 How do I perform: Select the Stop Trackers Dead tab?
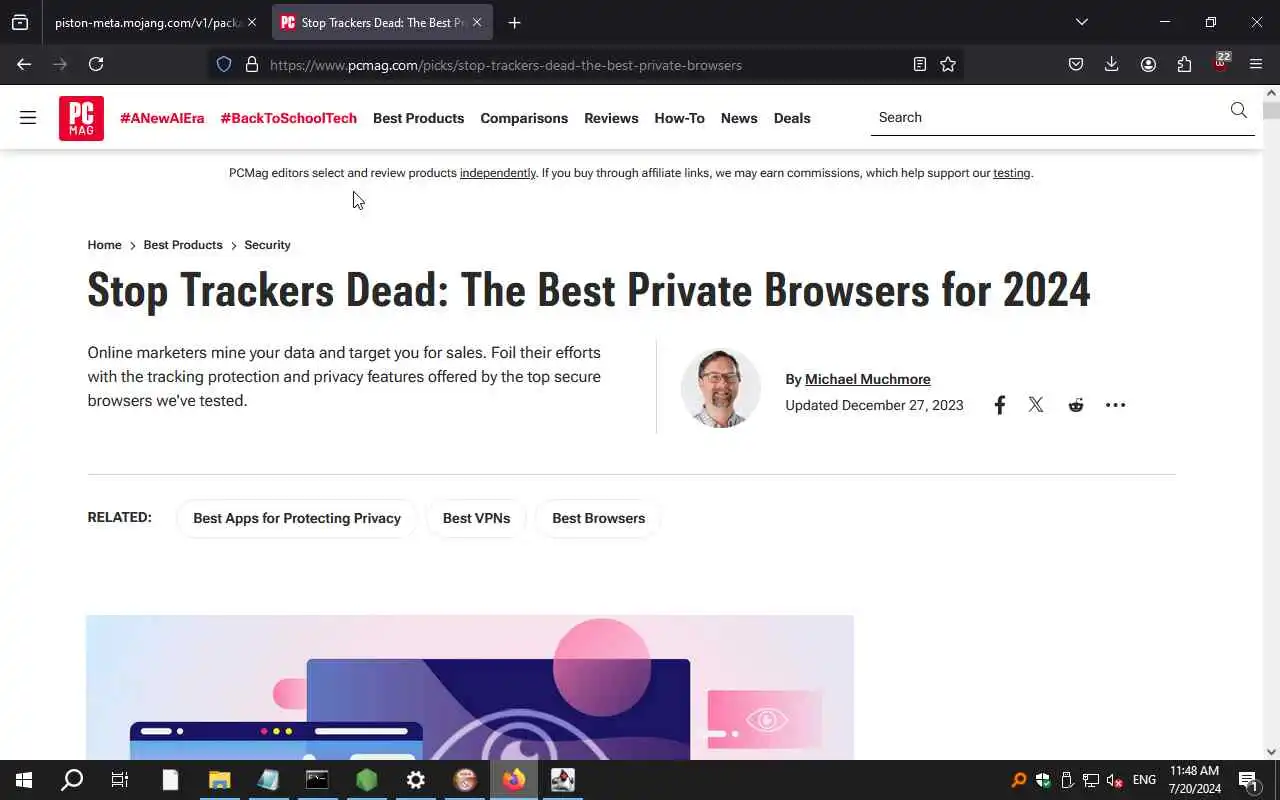coord(382,22)
